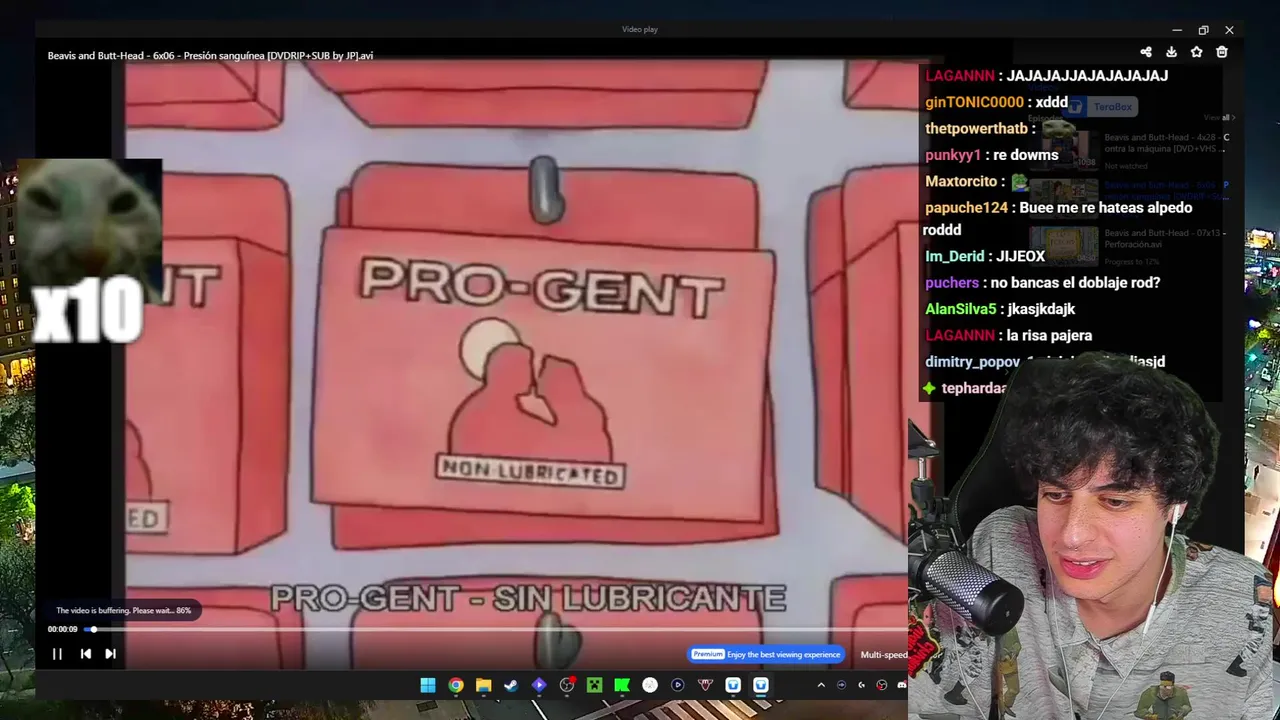The height and width of the screenshot is (720, 1280).
Task: Click chat username Im_Derid
Action: 955,256
